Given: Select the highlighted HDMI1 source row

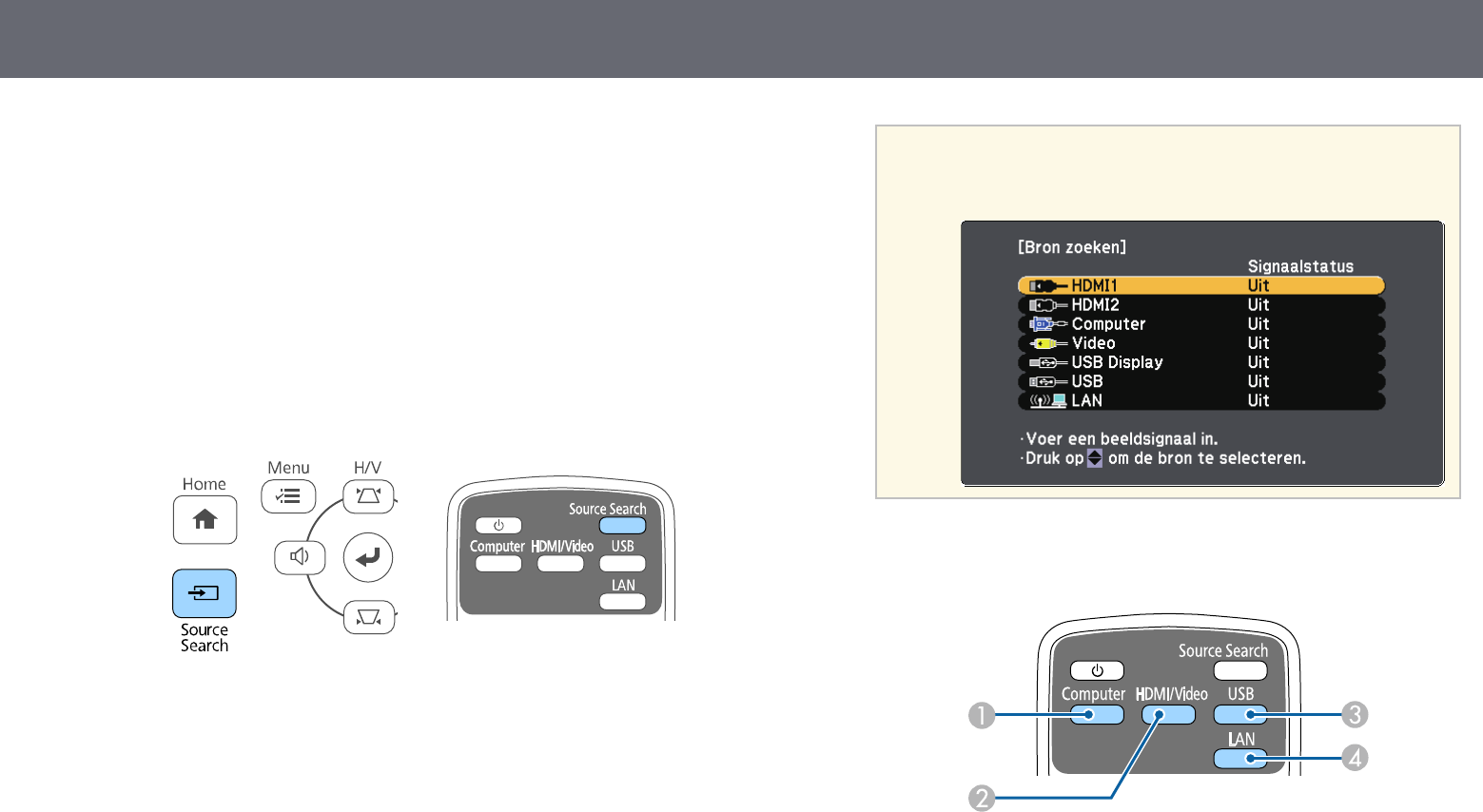Looking at the screenshot, I should coord(1201,285).
